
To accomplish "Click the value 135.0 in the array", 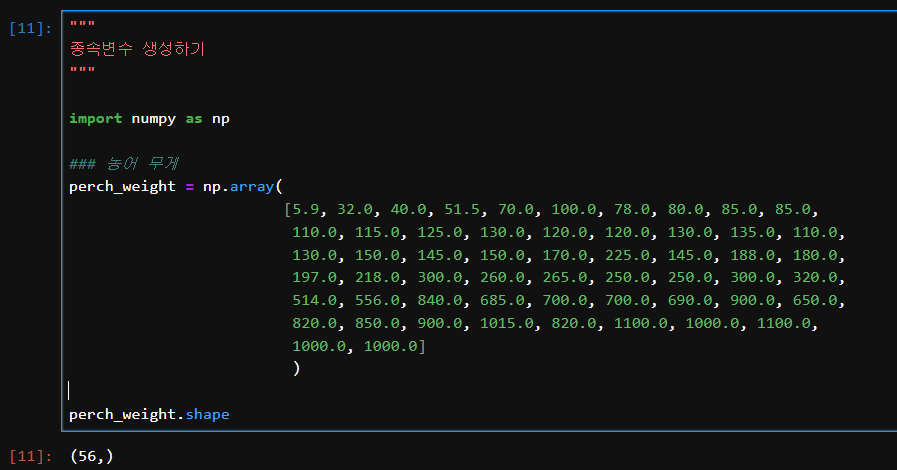I will [x=752, y=232].
